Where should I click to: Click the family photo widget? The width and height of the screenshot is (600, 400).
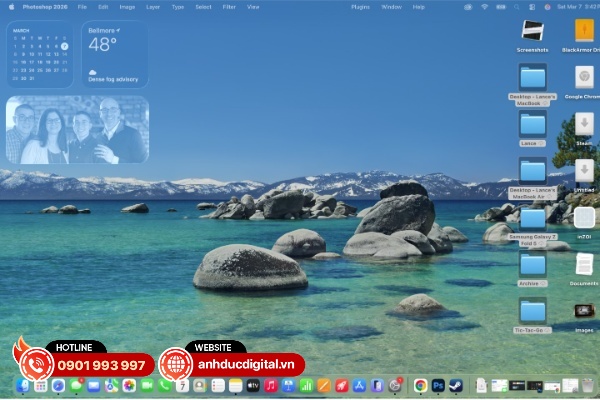pyautogui.click(x=77, y=129)
